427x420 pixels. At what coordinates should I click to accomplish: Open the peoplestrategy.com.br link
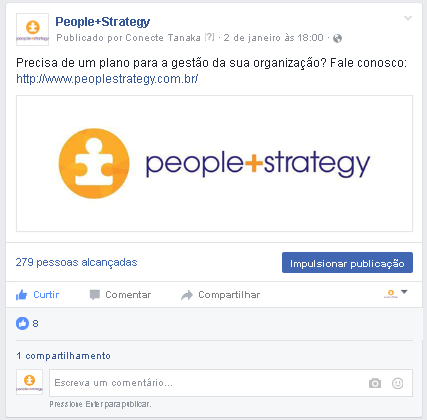(x=107, y=79)
